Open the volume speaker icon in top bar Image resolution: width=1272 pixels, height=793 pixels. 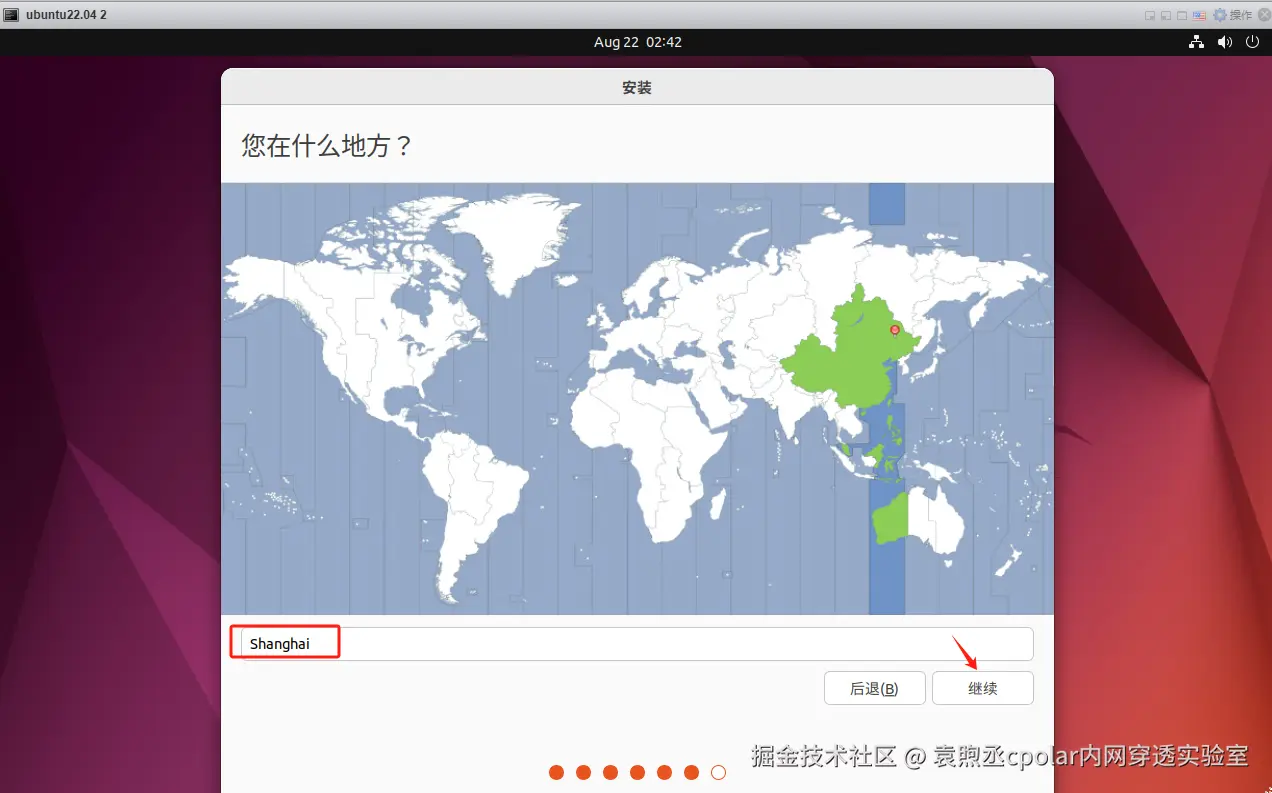point(1224,42)
